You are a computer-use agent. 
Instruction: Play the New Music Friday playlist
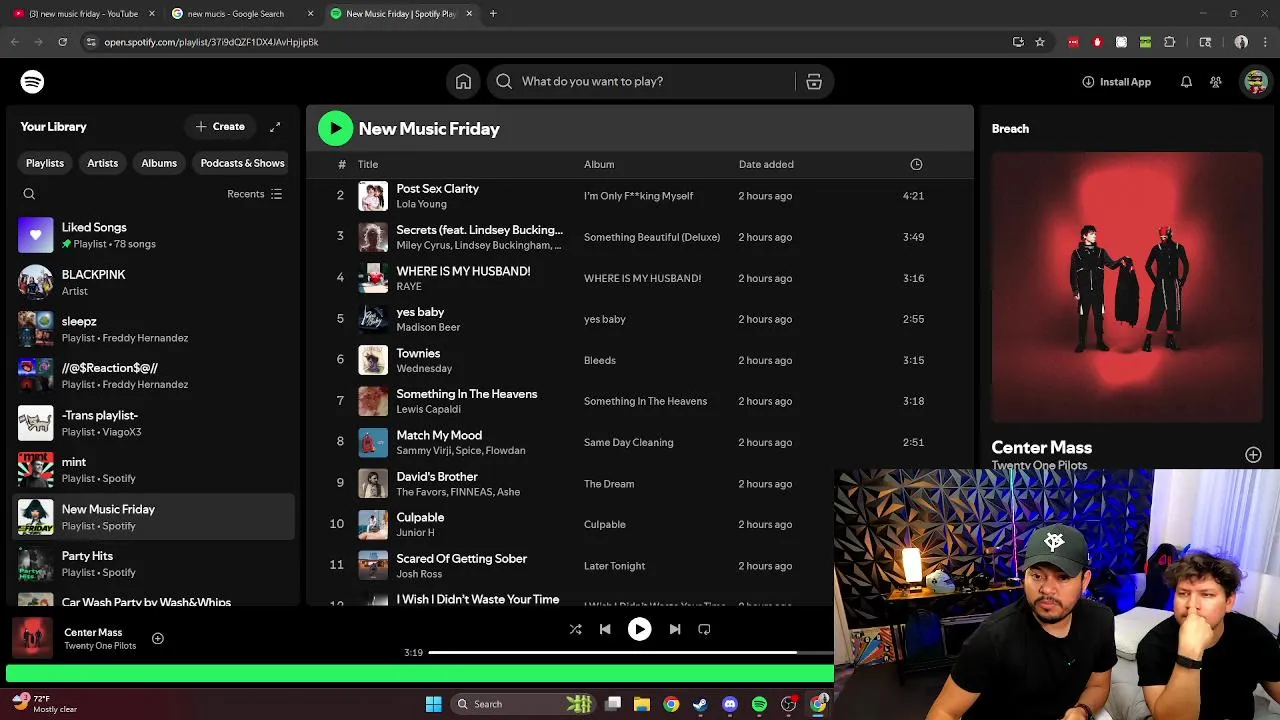click(335, 128)
